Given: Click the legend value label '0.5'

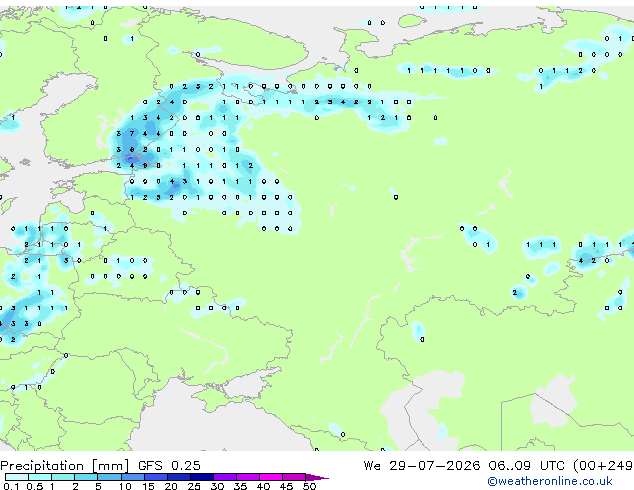Looking at the screenshot, I should [35, 486].
